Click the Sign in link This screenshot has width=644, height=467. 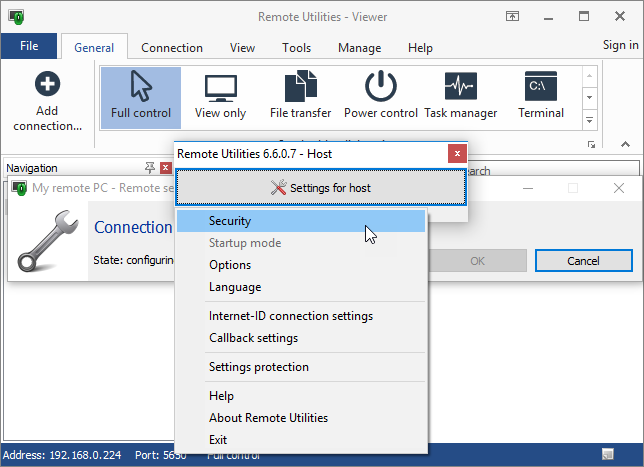(620, 45)
